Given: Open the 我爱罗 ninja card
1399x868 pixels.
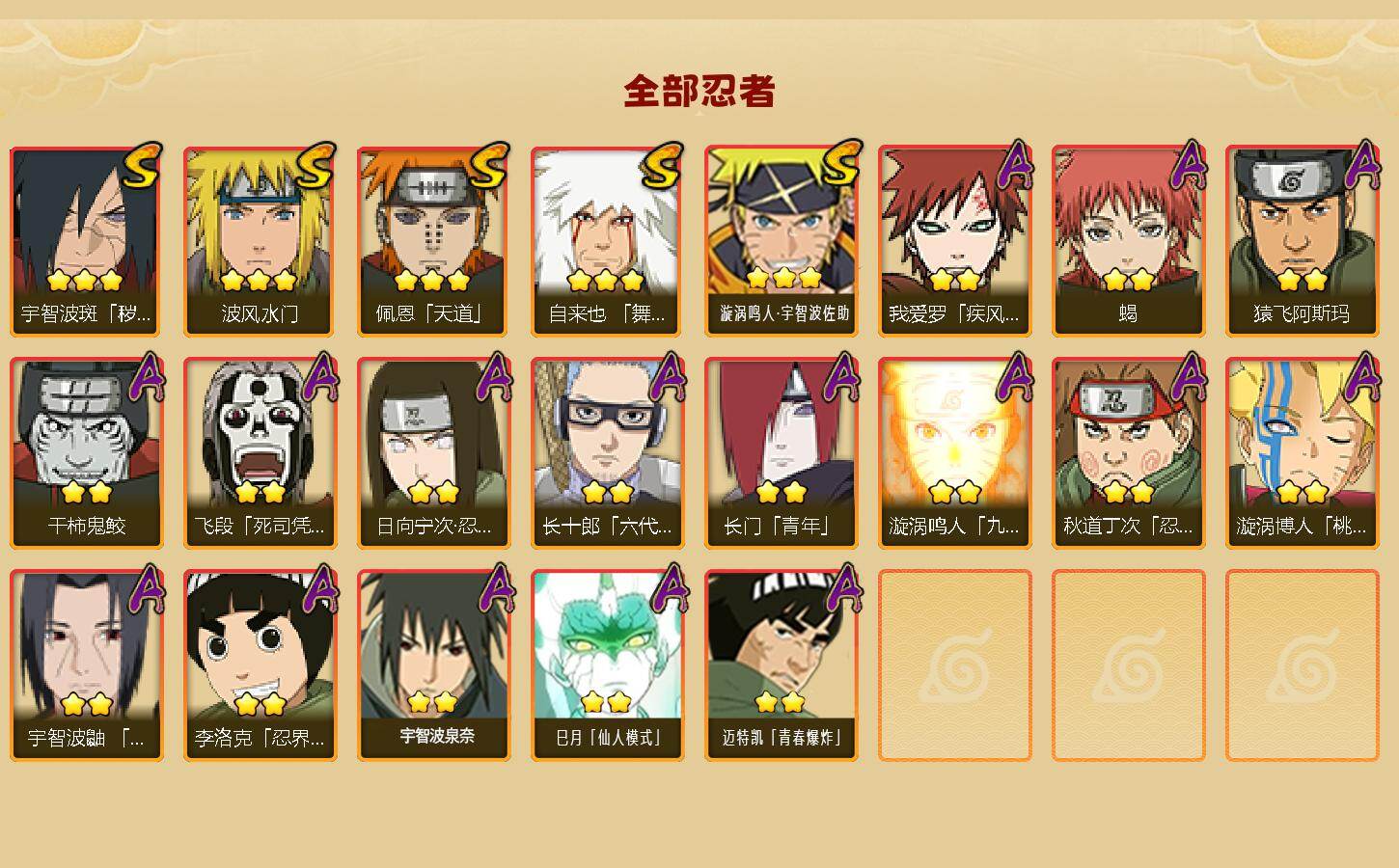Looking at the screenshot, I should point(955,241).
